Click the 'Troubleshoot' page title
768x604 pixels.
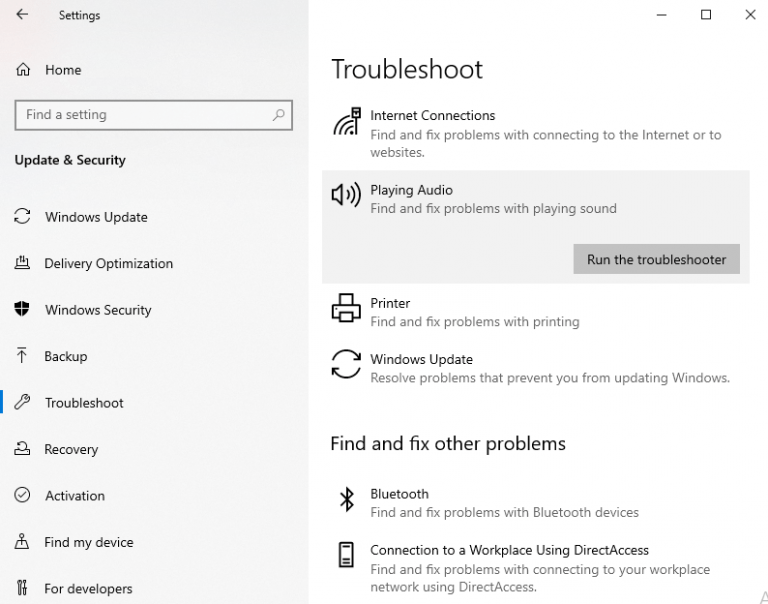407,69
